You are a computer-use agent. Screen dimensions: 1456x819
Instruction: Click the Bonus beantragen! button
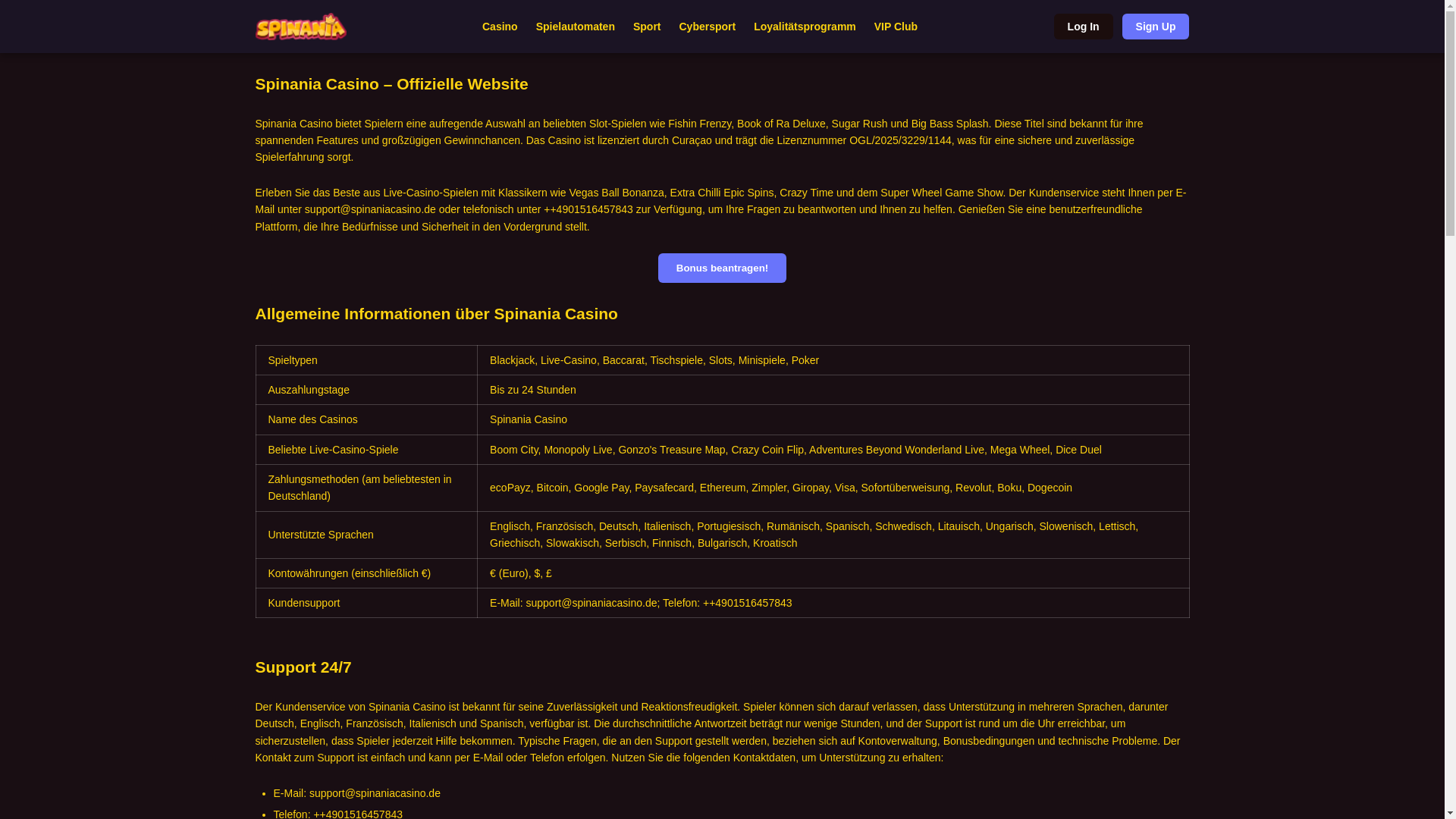pos(722,268)
